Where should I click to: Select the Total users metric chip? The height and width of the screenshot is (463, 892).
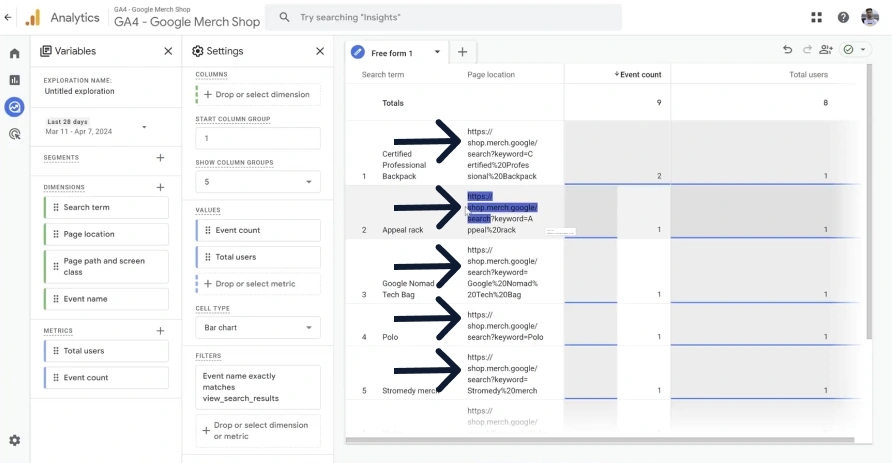[x=106, y=351]
